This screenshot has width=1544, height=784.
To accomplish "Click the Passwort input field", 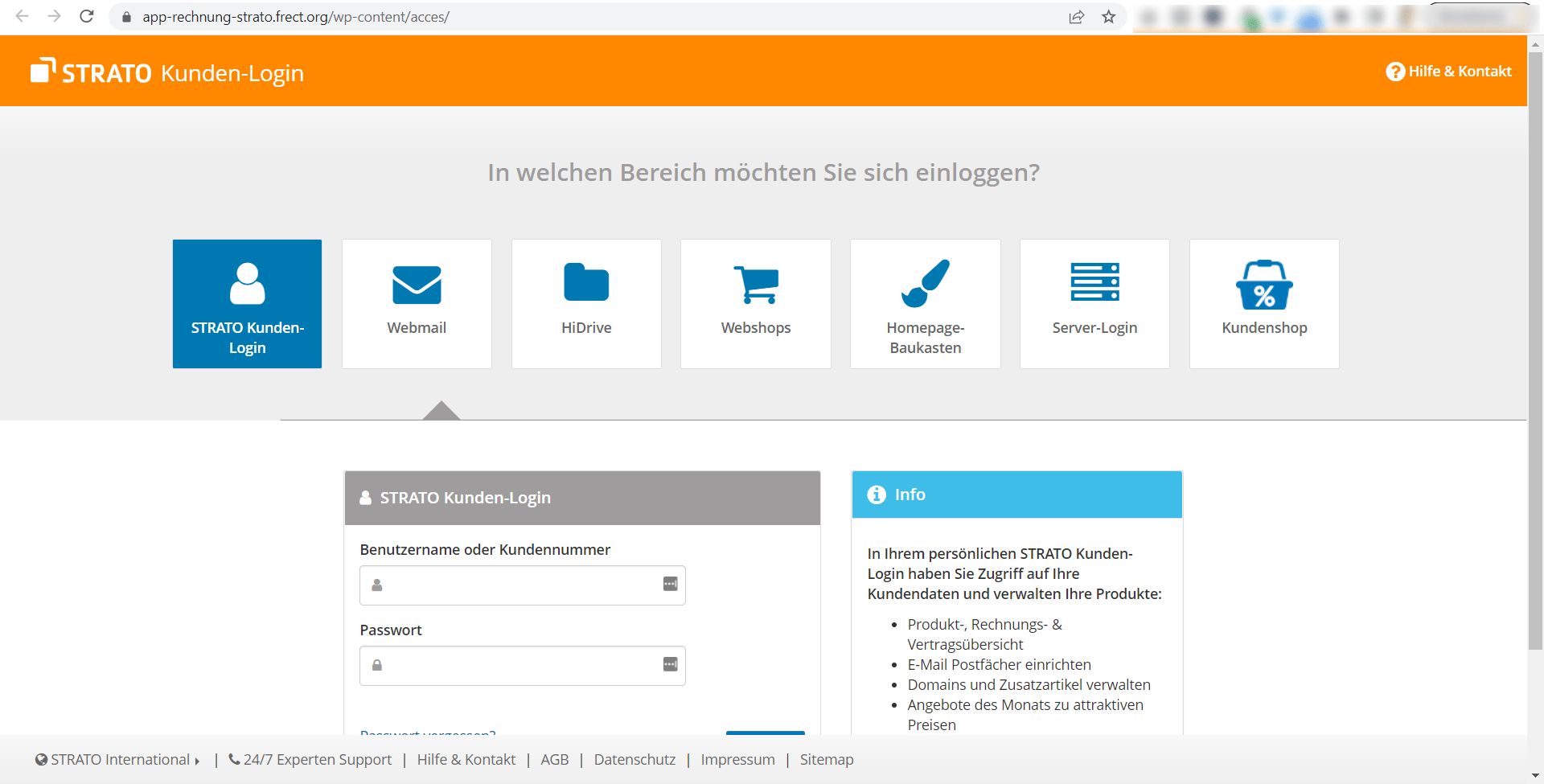I will (523, 666).
